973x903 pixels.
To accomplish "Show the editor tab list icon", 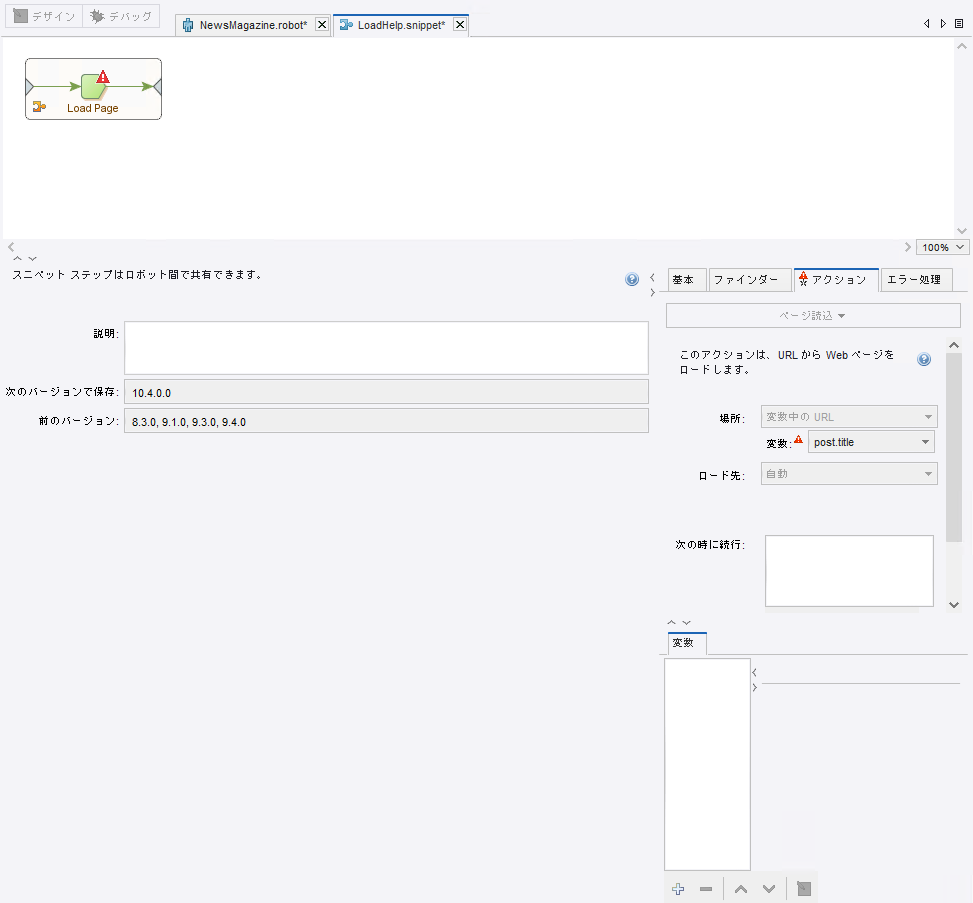I will [x=959, y=23].
